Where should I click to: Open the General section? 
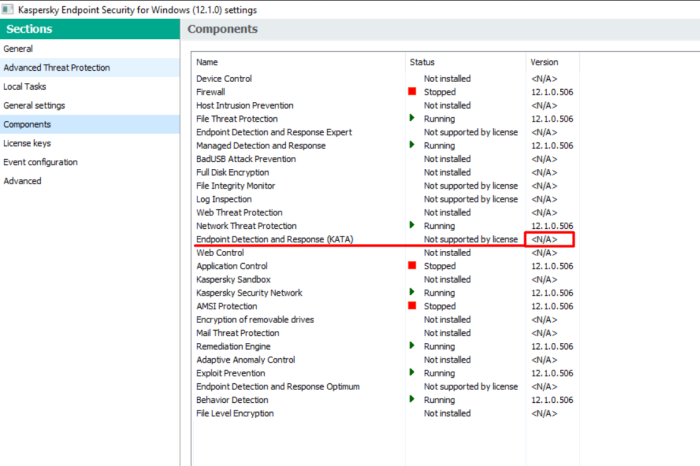coord(18,48)
